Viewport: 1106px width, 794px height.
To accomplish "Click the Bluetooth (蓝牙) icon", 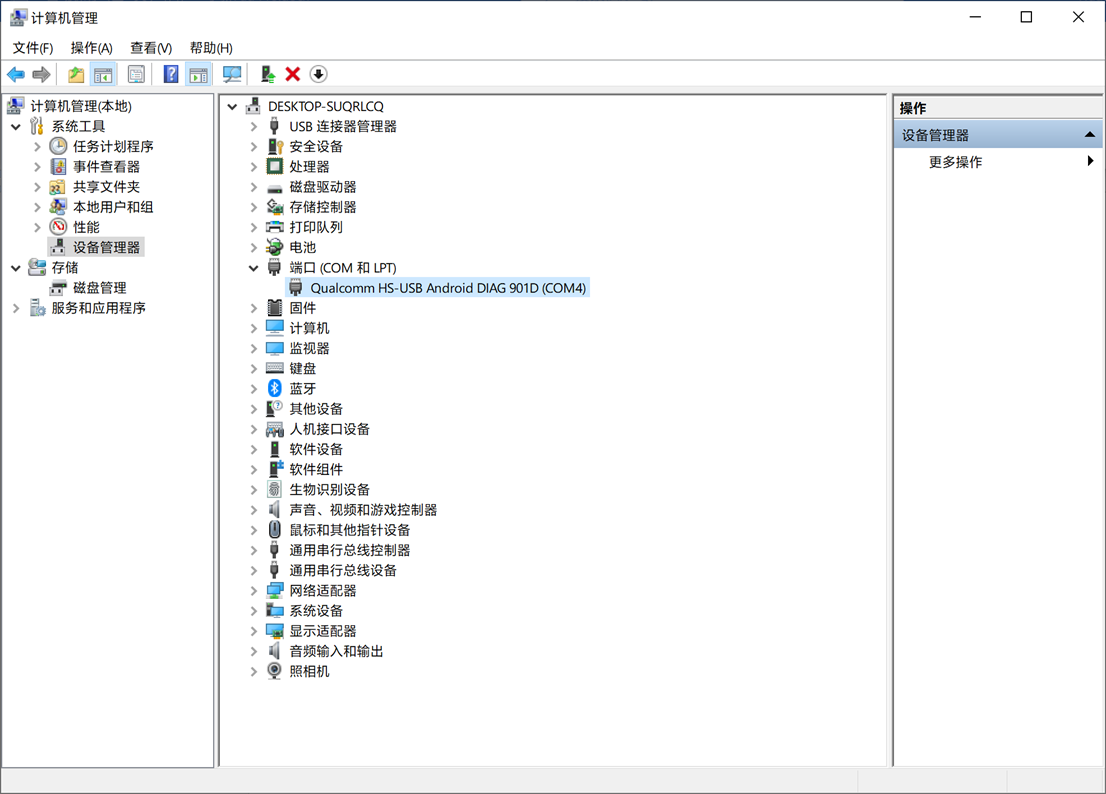I will [x=275, y=389].
